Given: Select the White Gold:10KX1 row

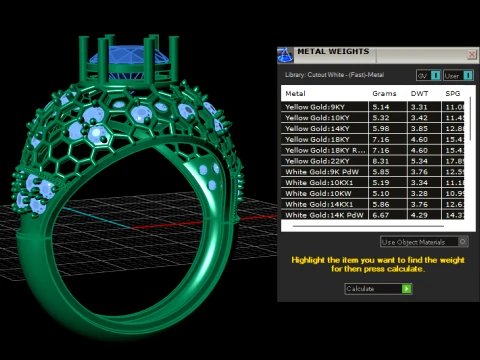Looking at the screenshot, I should tap(372, 183).
